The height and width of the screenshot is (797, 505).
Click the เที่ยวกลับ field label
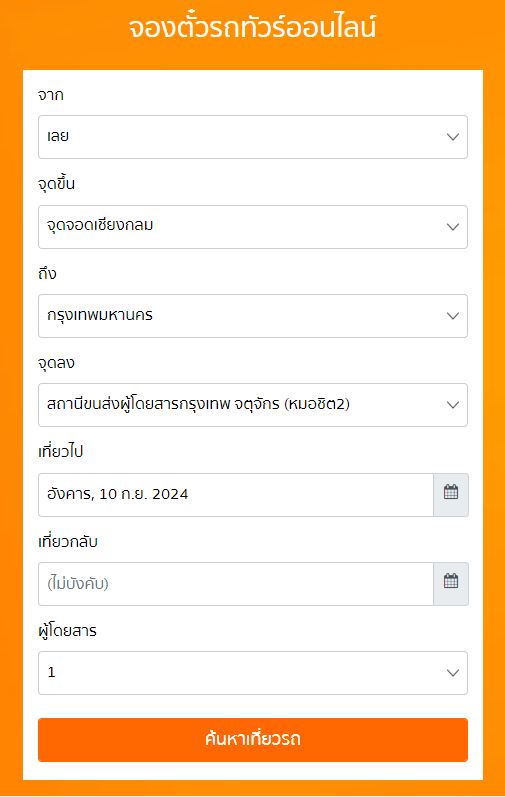pos(68,541)
